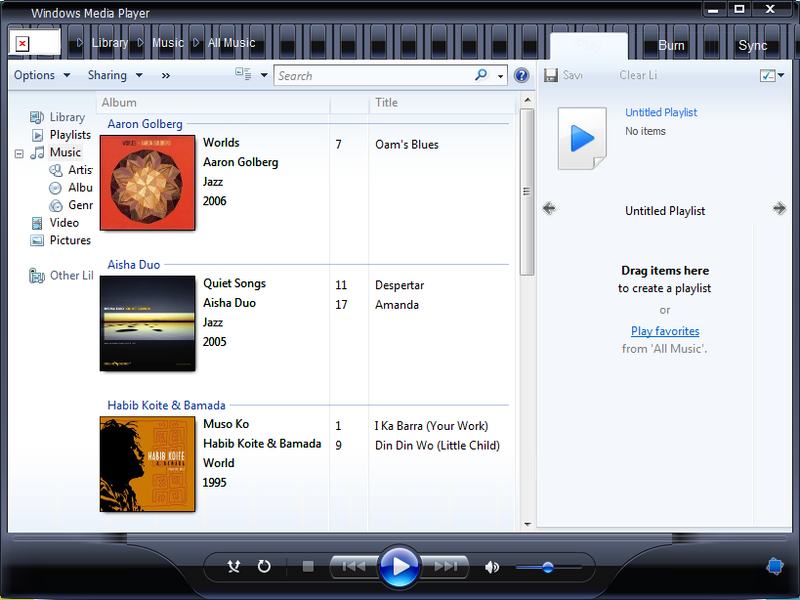The image size is (800, 600).
Task: Switch to compact mode icon
Action: (774, 566)
